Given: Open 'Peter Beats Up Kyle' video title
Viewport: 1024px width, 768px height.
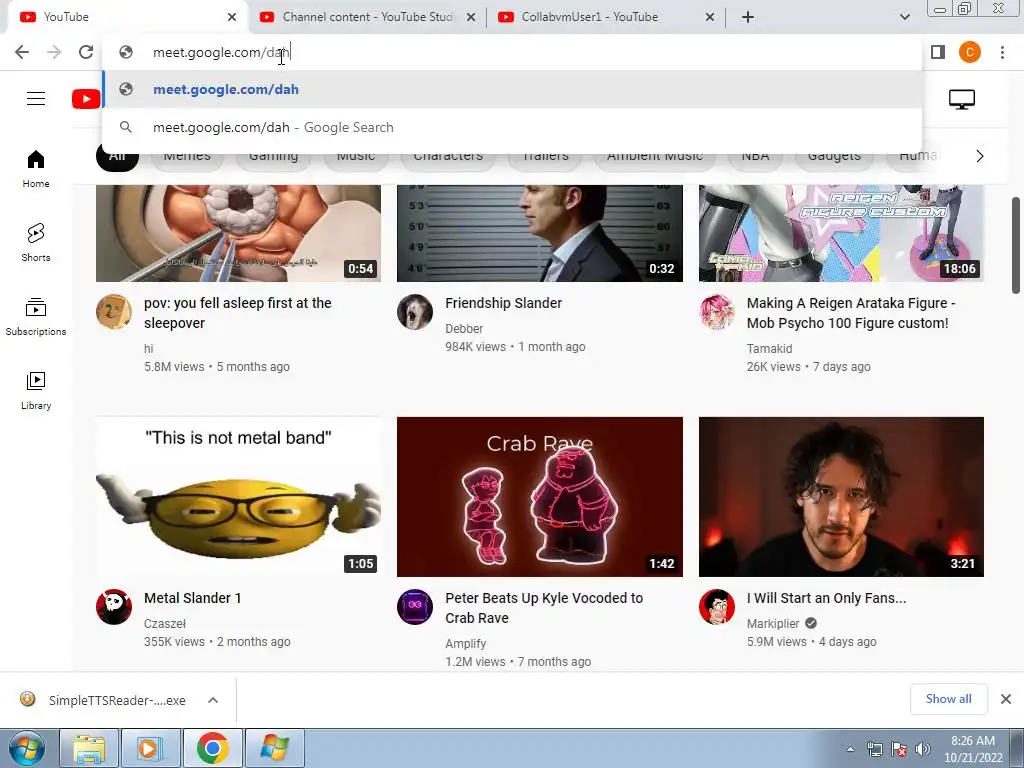Looking at the screenshot, I should 544,608.
